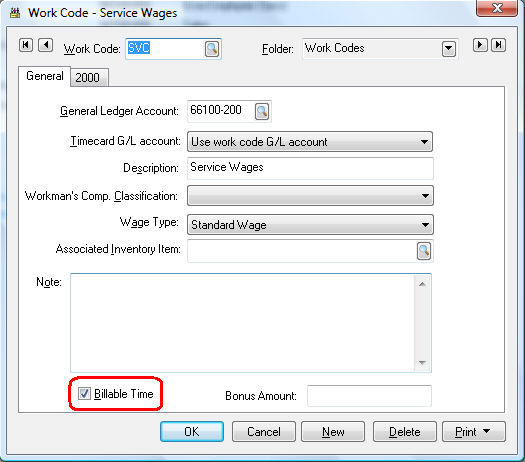This screenshot has width=525, height=462.
Task: Click the Delete button
Action: pyautogui.click(x=405, y=432)
